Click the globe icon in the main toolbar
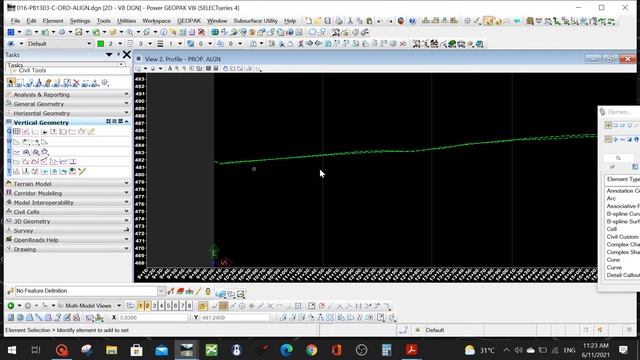Image resolution: width=640 pixels, height=360 pixels. click(215, 32)
